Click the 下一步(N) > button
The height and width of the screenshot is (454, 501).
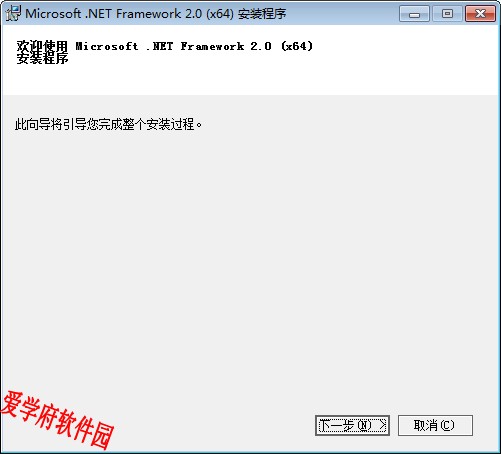pos(352,425)
